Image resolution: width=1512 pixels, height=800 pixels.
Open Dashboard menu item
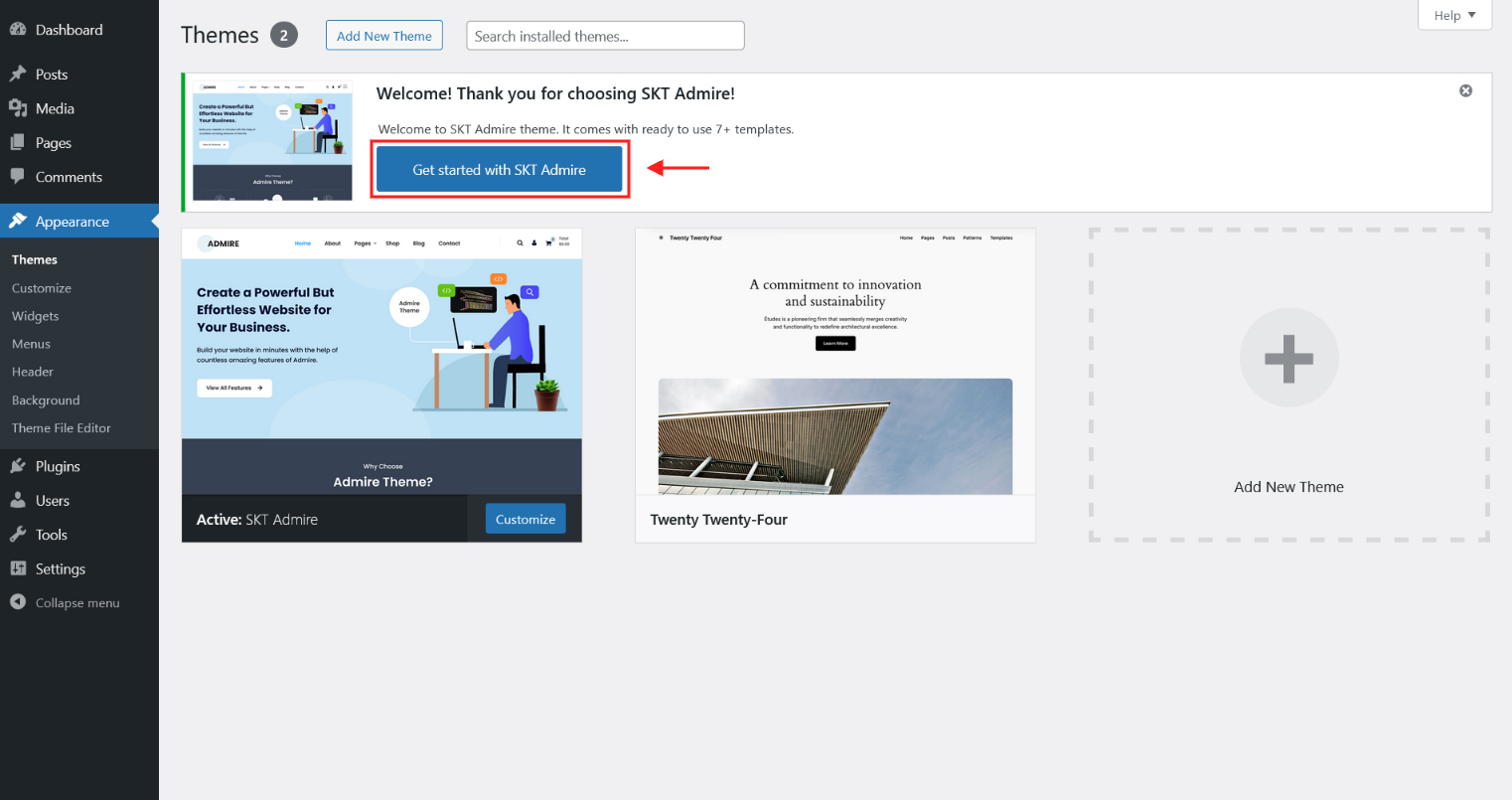pos(79,30)
